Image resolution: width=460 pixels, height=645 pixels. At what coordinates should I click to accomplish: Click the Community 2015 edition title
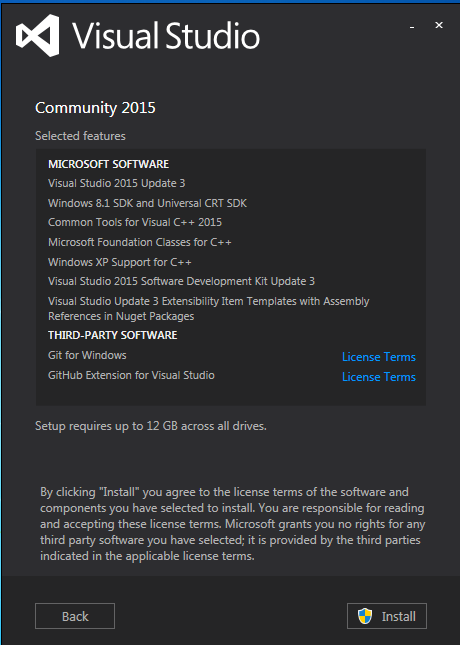[x=95, y=108]
